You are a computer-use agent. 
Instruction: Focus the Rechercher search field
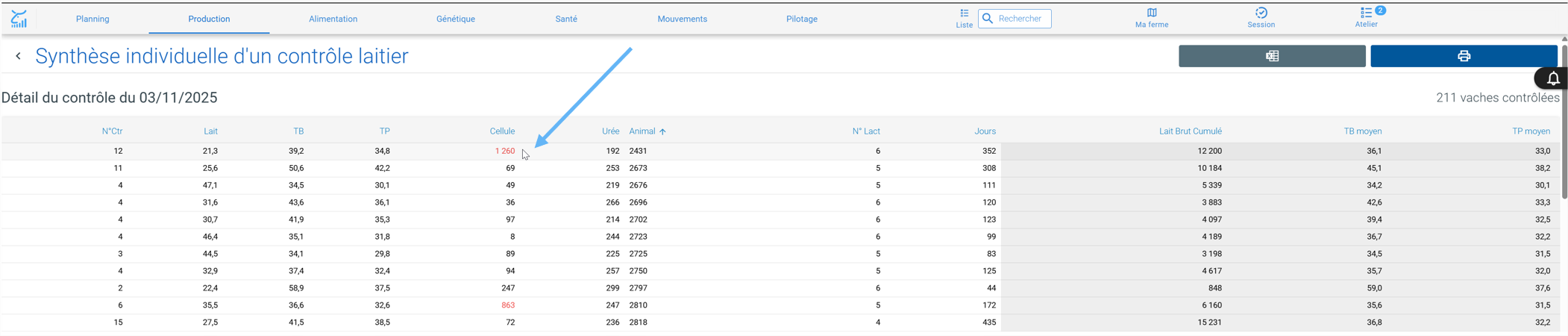pyautogui.click(x=1015, y=19)
